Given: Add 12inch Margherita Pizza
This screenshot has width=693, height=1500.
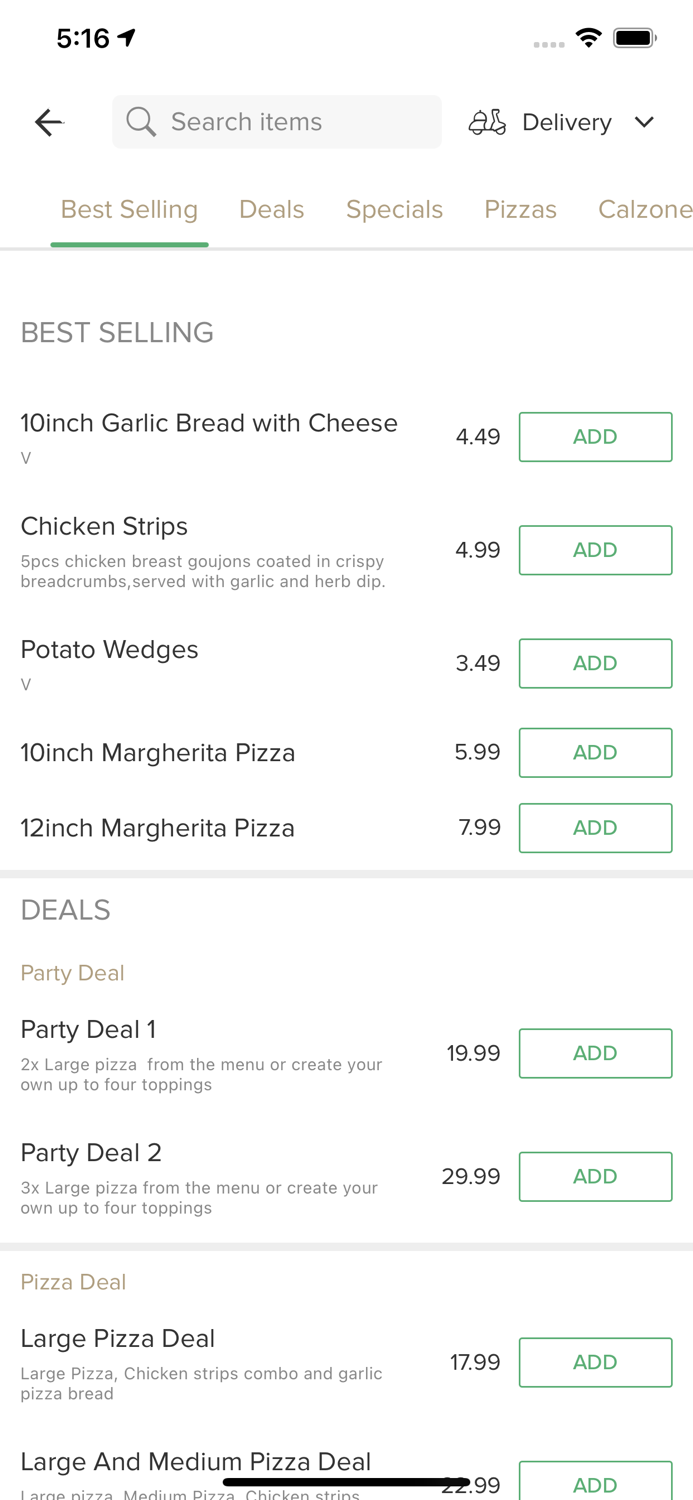Looking at the screenshot, I should [x=595, y=828].
